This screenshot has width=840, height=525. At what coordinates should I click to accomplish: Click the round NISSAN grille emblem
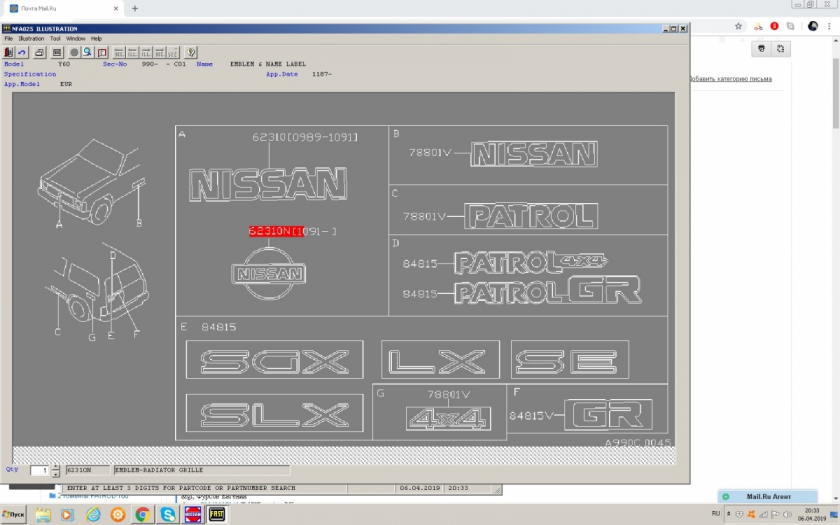click(x=268, y=274)
